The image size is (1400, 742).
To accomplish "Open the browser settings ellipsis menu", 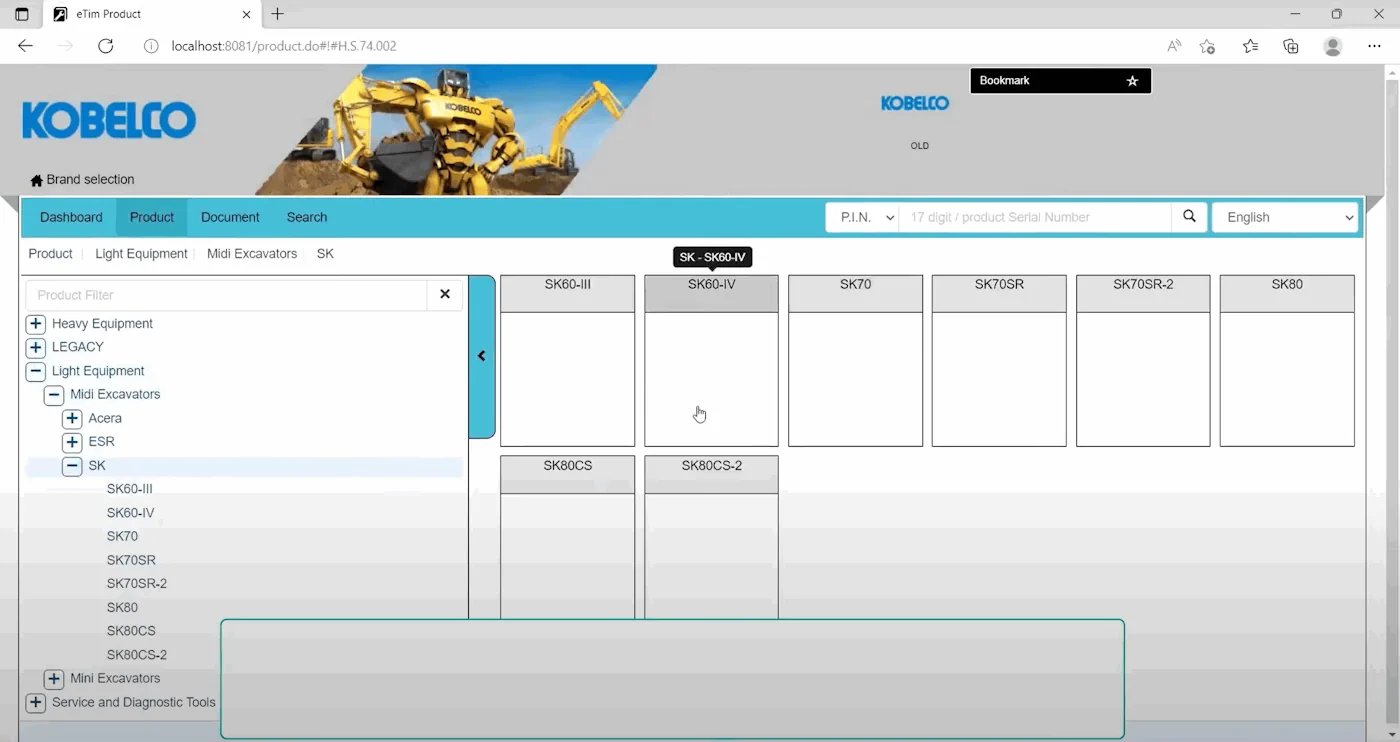I will point(1375,46).
